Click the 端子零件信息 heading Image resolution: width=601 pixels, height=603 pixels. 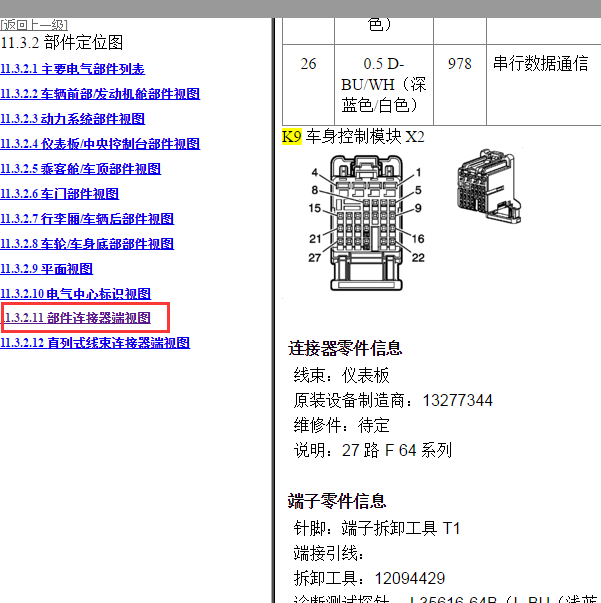click(x=337, y=501)
